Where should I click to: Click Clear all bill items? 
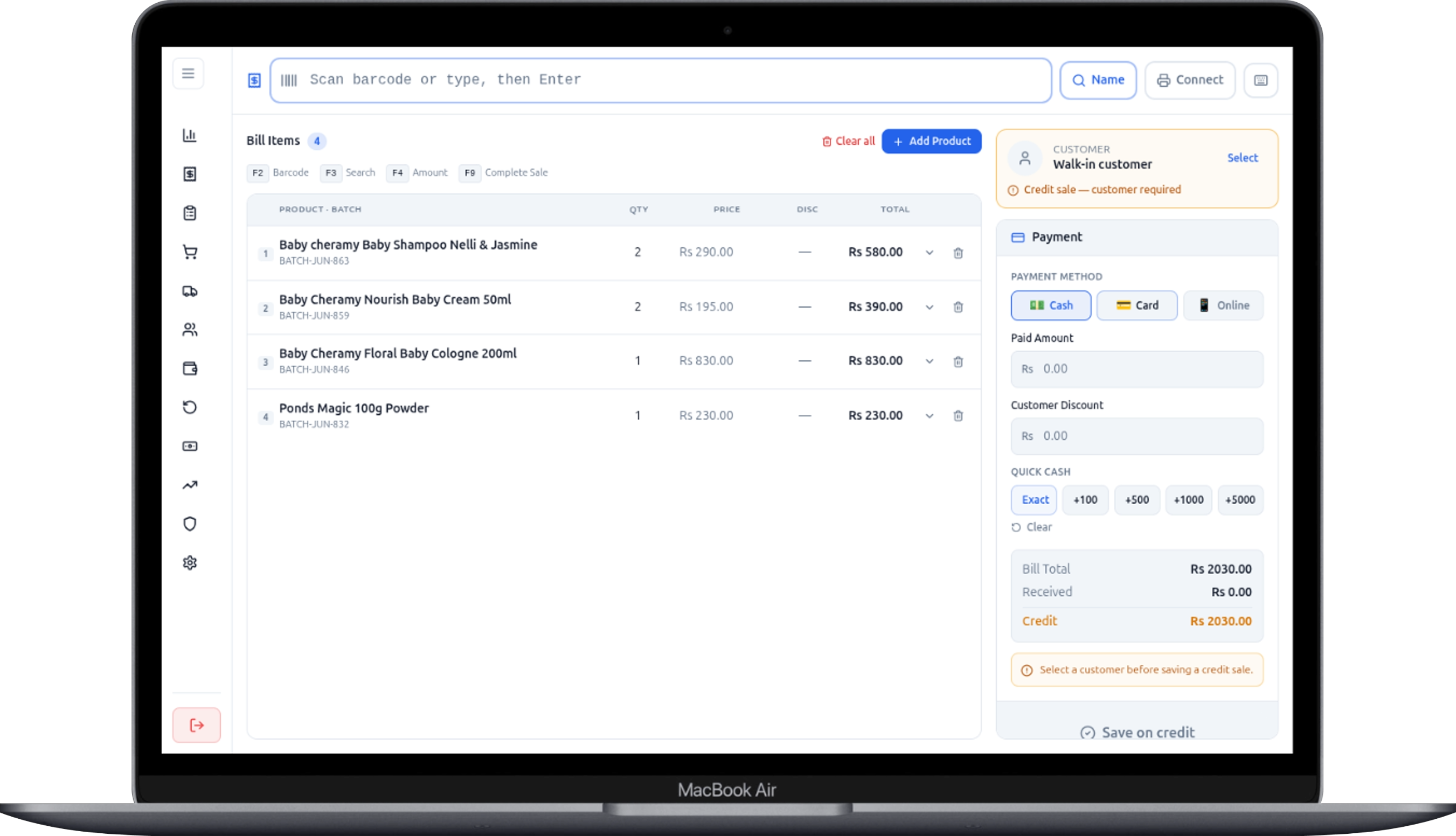848,141
